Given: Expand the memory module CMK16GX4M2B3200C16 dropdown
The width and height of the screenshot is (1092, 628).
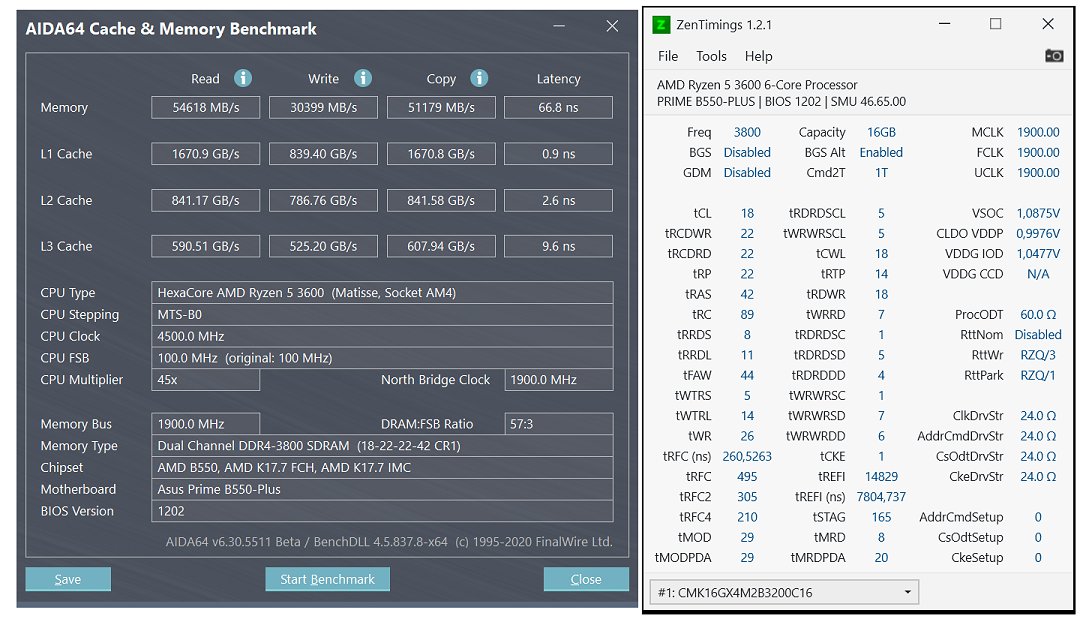Looking at the screenshot, I should (x=784, y=592).
